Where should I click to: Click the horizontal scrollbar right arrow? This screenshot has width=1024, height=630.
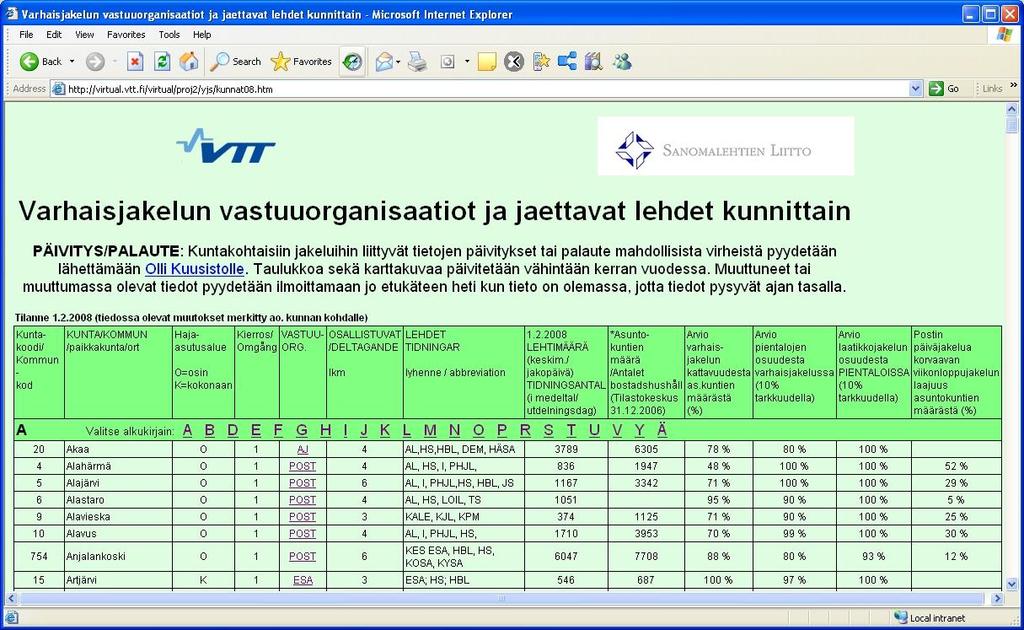coord(997,598)
